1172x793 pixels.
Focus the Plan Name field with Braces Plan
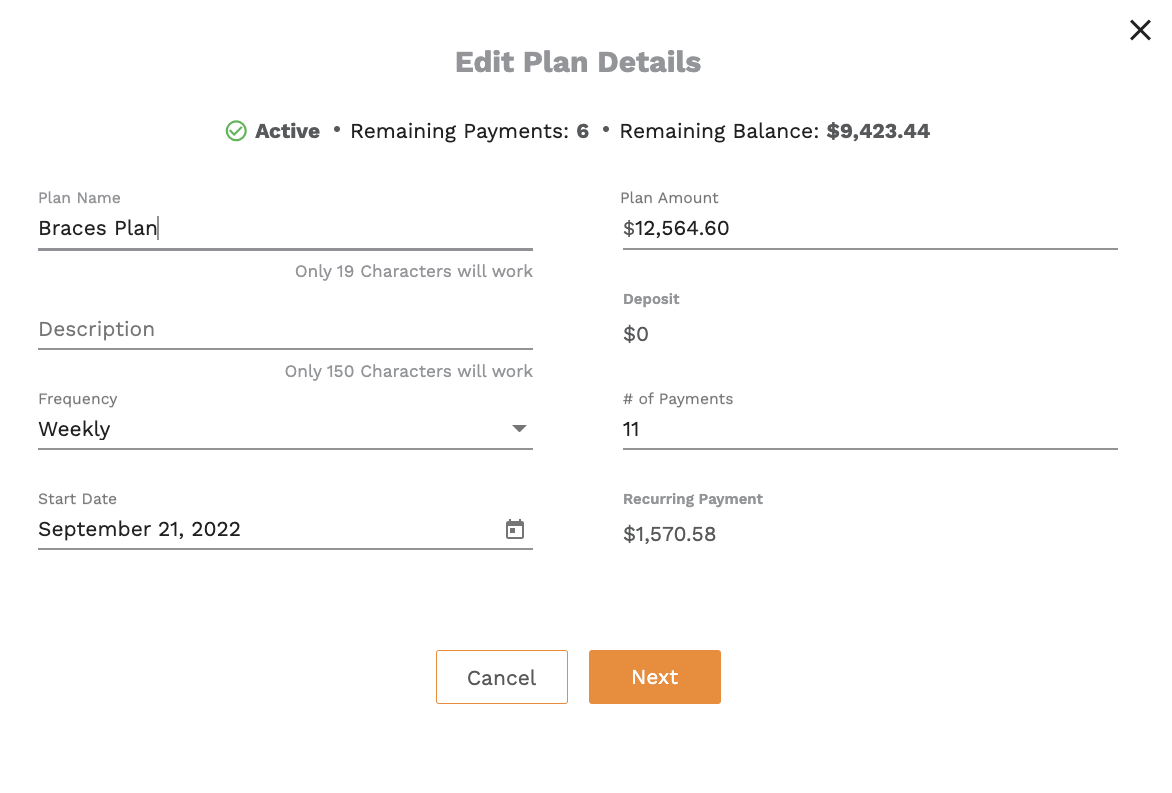(x=286, y=228)
